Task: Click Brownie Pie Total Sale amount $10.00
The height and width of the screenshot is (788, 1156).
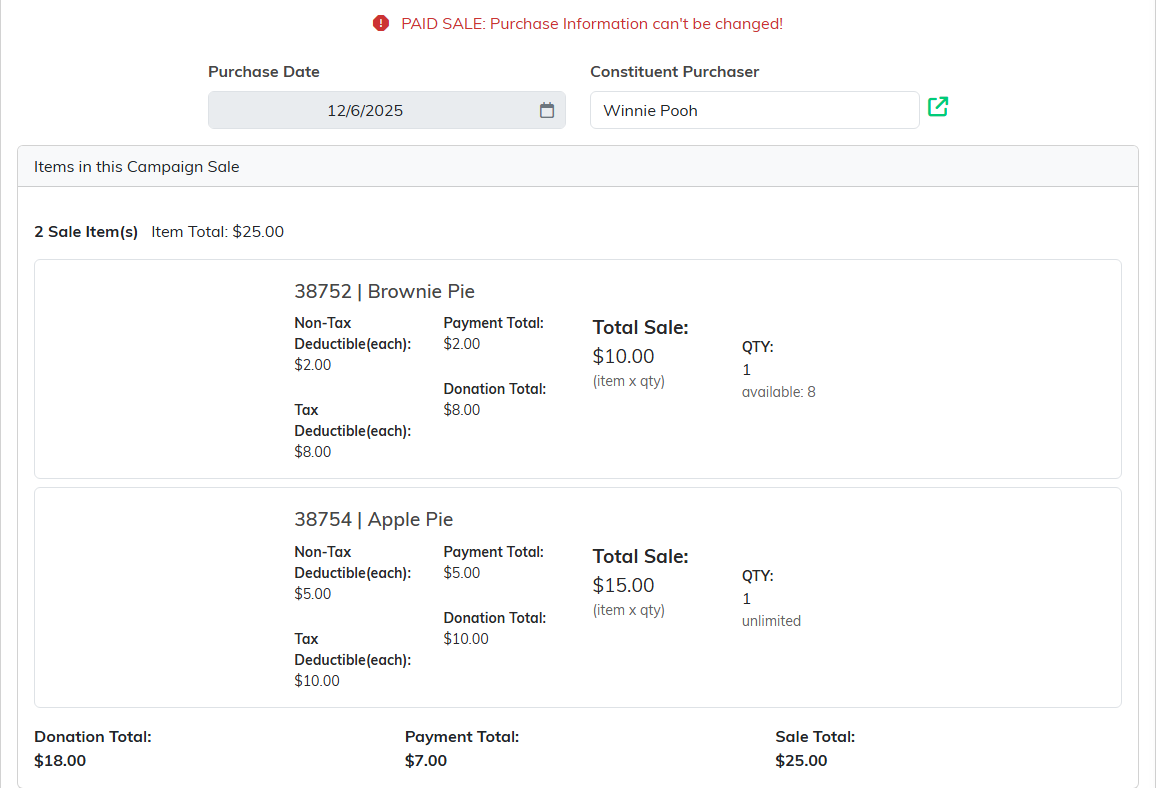Action: click(623, 356)
